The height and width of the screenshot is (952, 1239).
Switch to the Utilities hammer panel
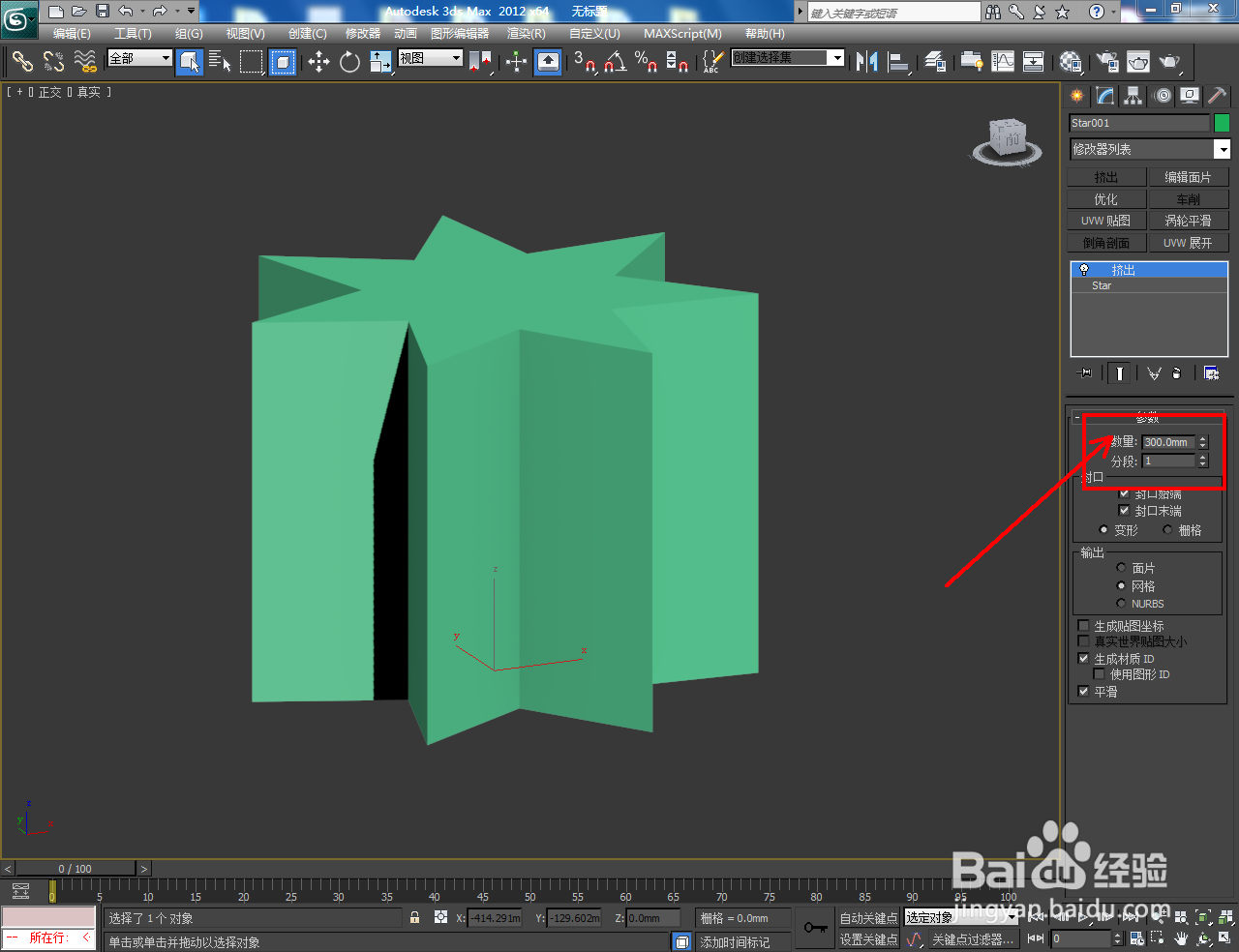pos(1218,95)
